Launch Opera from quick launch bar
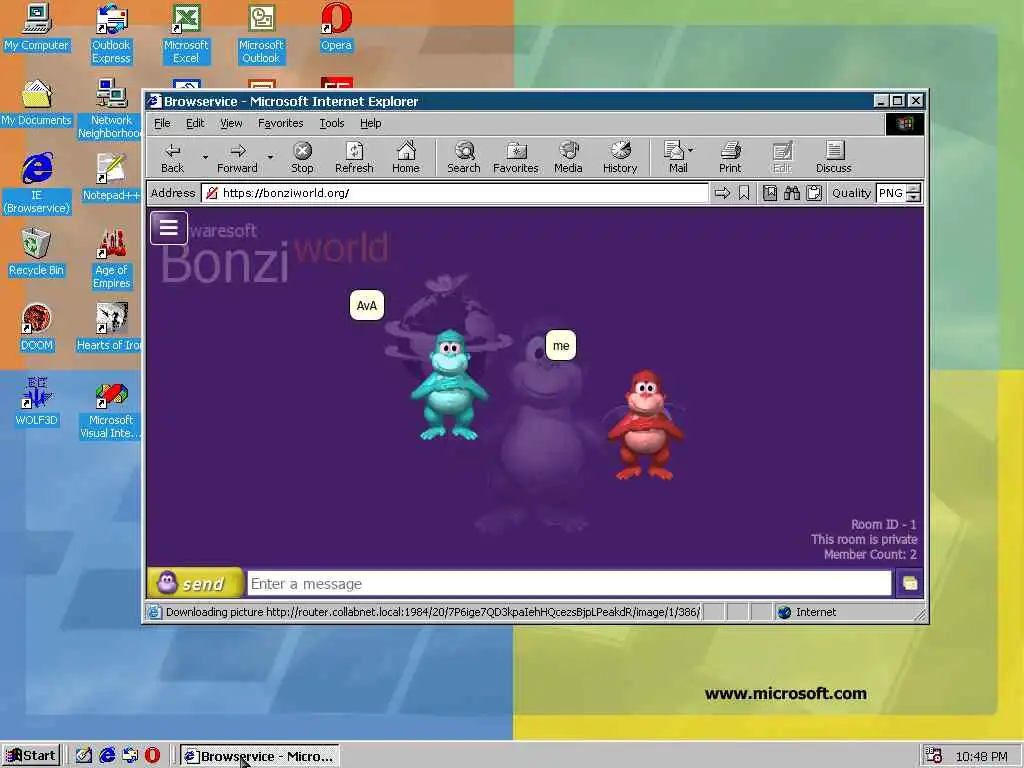The height and width of the screenshot is (768, 1024). click(x=152, y=756)
